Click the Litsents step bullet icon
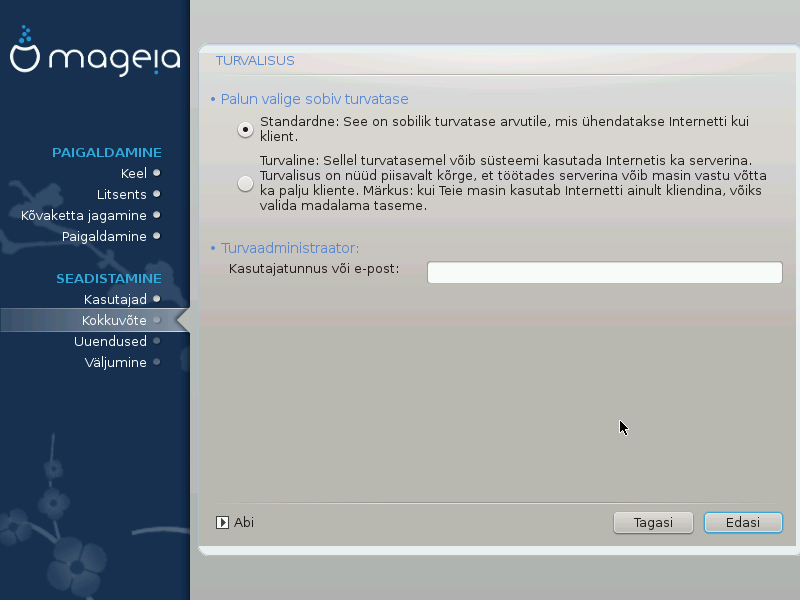The height and width of the screenshot is (600, 800). pos(157,194)
